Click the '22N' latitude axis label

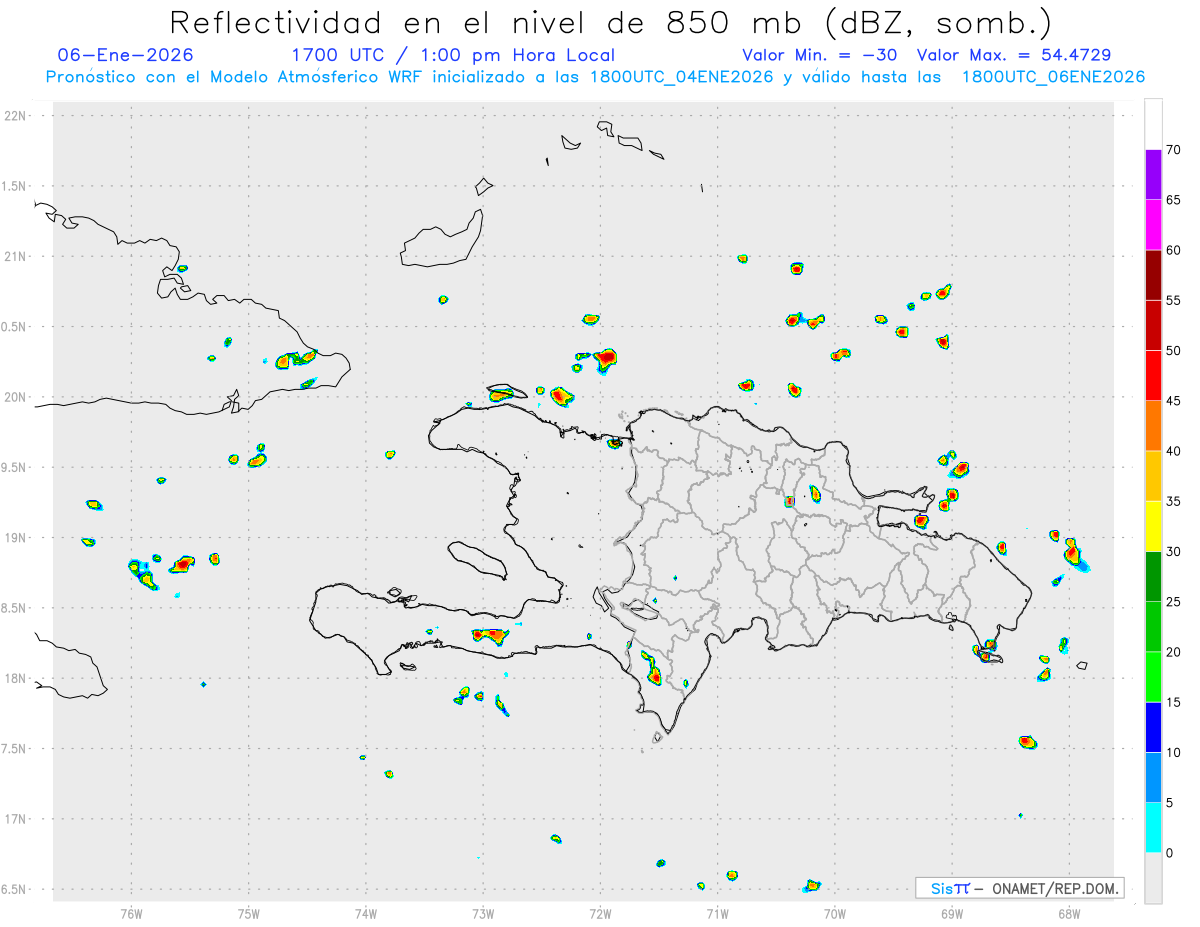(x=15, y=116)
